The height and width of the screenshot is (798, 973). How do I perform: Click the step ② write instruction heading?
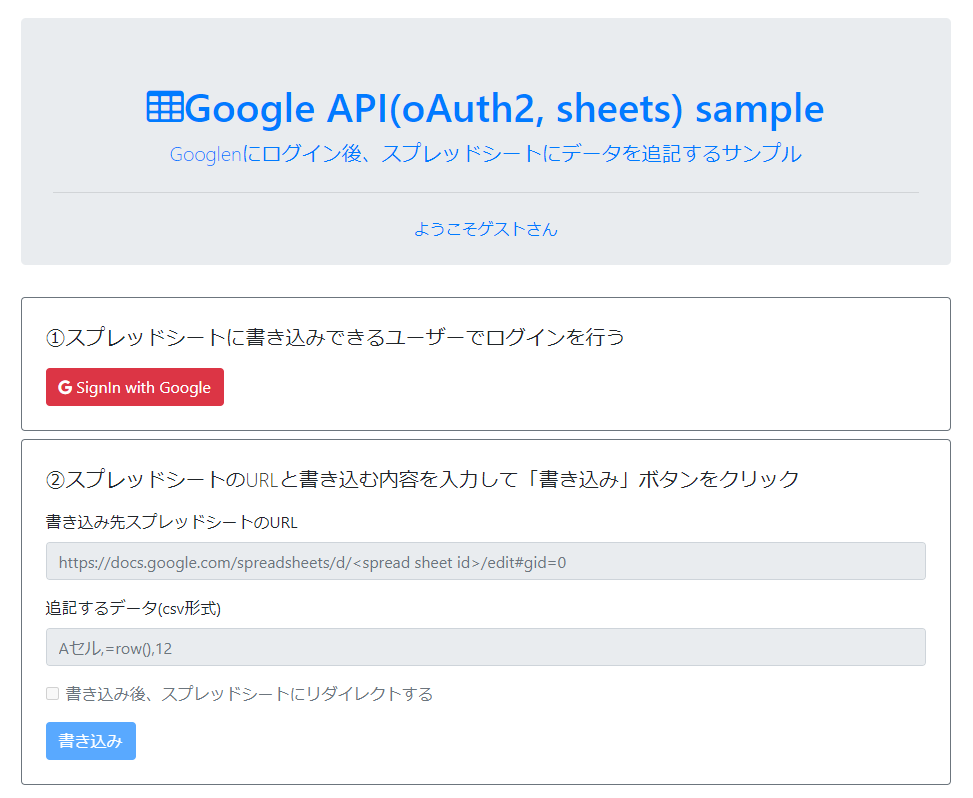pyautogui.click(x=423, y=479)
